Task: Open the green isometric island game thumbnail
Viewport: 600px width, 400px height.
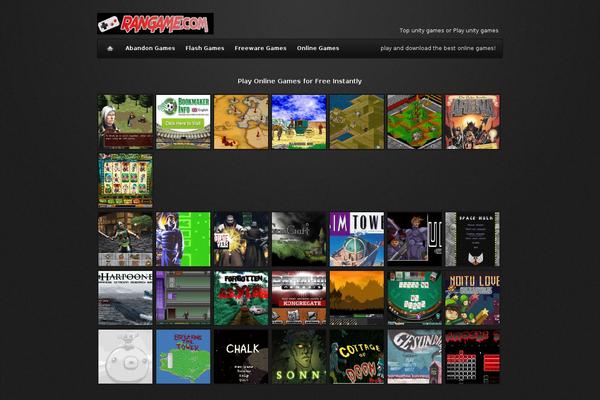Action: tap(414, 122)
